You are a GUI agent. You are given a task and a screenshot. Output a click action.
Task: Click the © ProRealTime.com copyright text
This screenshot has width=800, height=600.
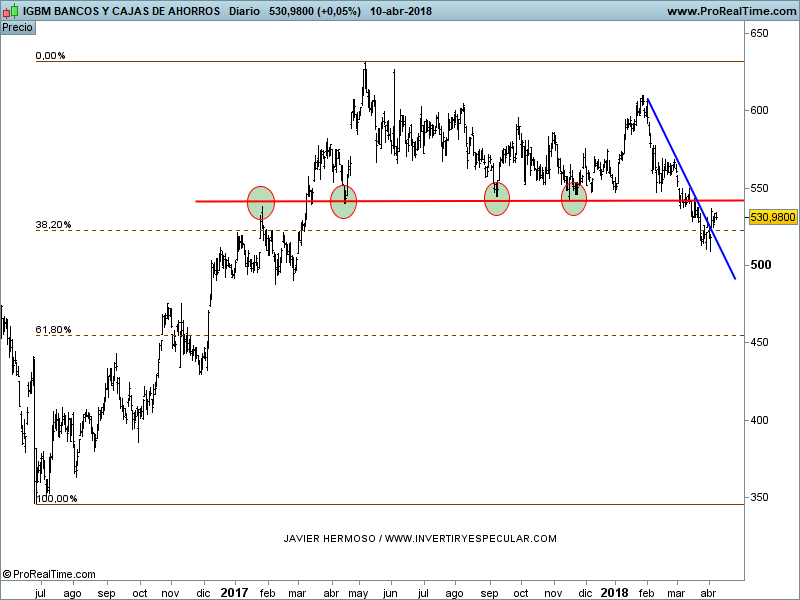[49, 574]
